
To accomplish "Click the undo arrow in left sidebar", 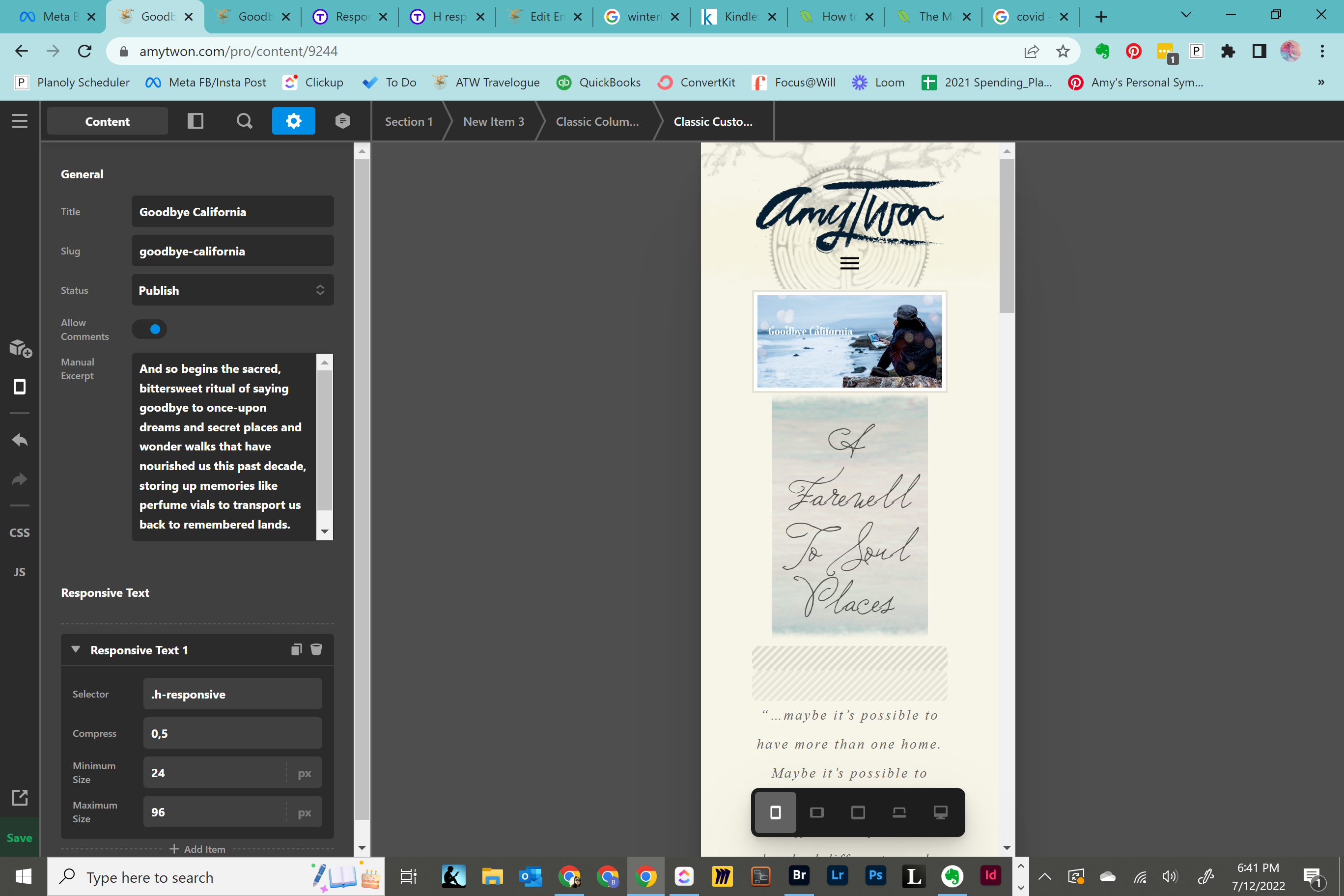I will [20, 440].
